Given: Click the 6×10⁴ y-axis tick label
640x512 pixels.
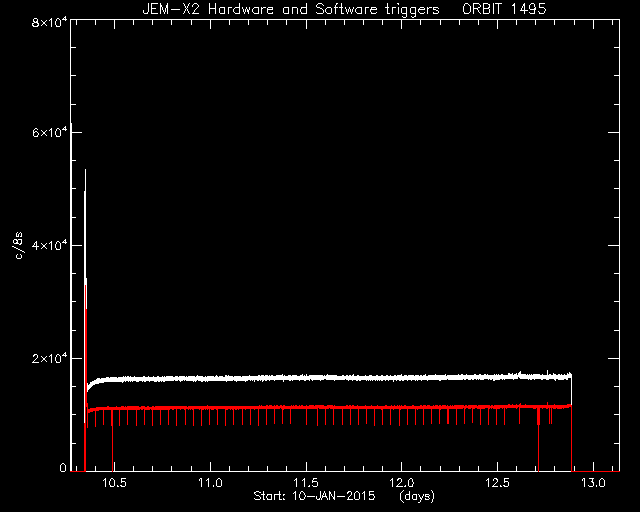Looking at the screenshot, I should point(49,132).
